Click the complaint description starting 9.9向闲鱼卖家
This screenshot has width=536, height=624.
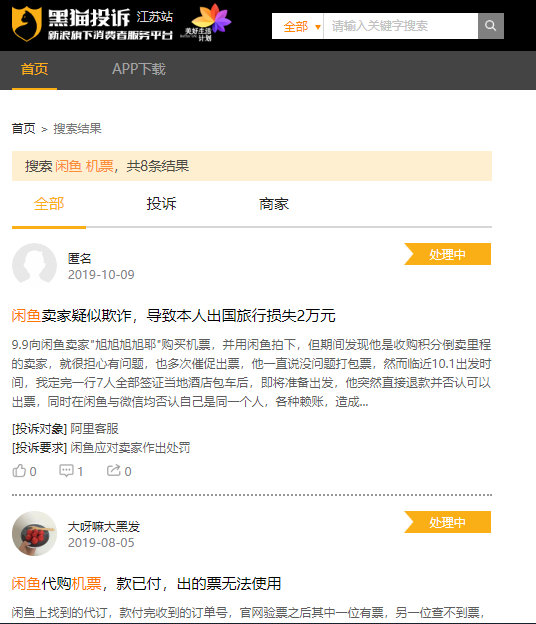251,373
